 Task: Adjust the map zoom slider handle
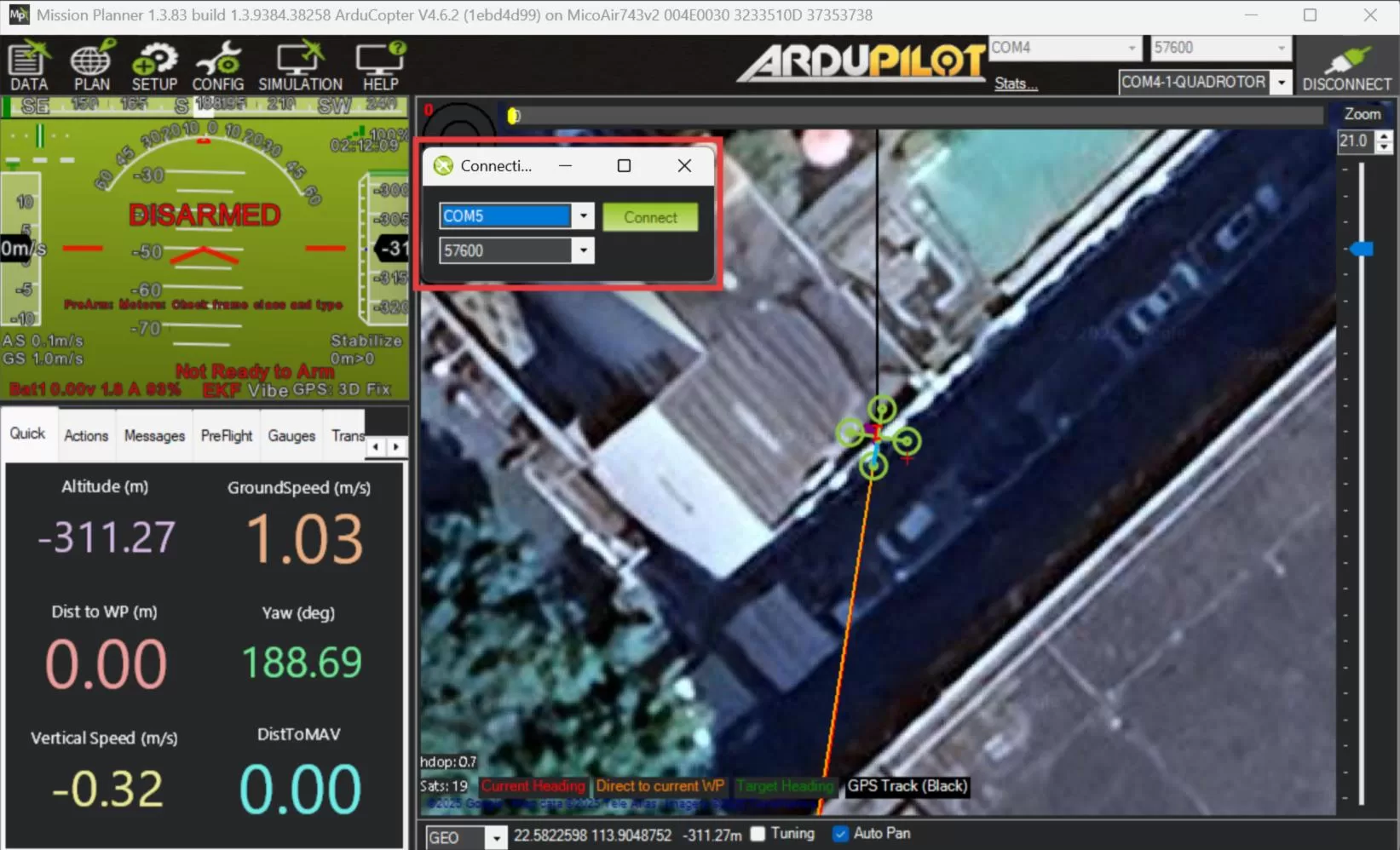(x=1361, y=249)
